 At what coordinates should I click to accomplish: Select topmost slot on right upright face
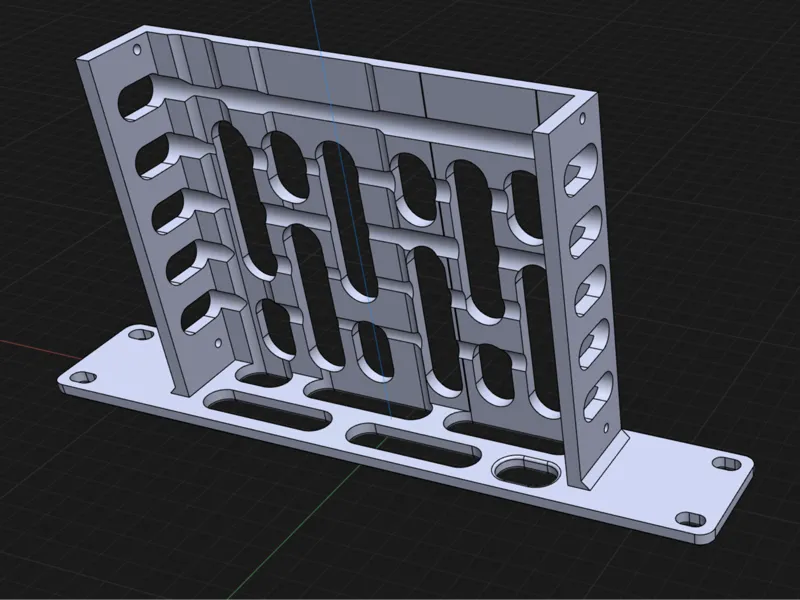click(x=580, y=170)
